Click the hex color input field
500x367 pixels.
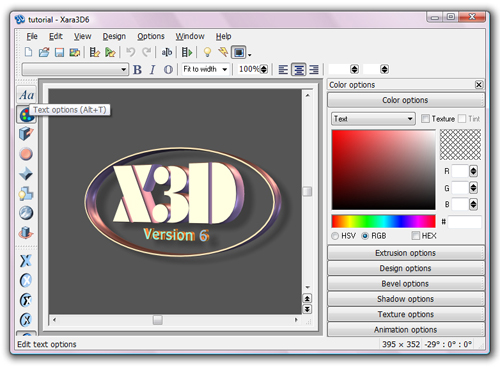click(x=465, y=222)
